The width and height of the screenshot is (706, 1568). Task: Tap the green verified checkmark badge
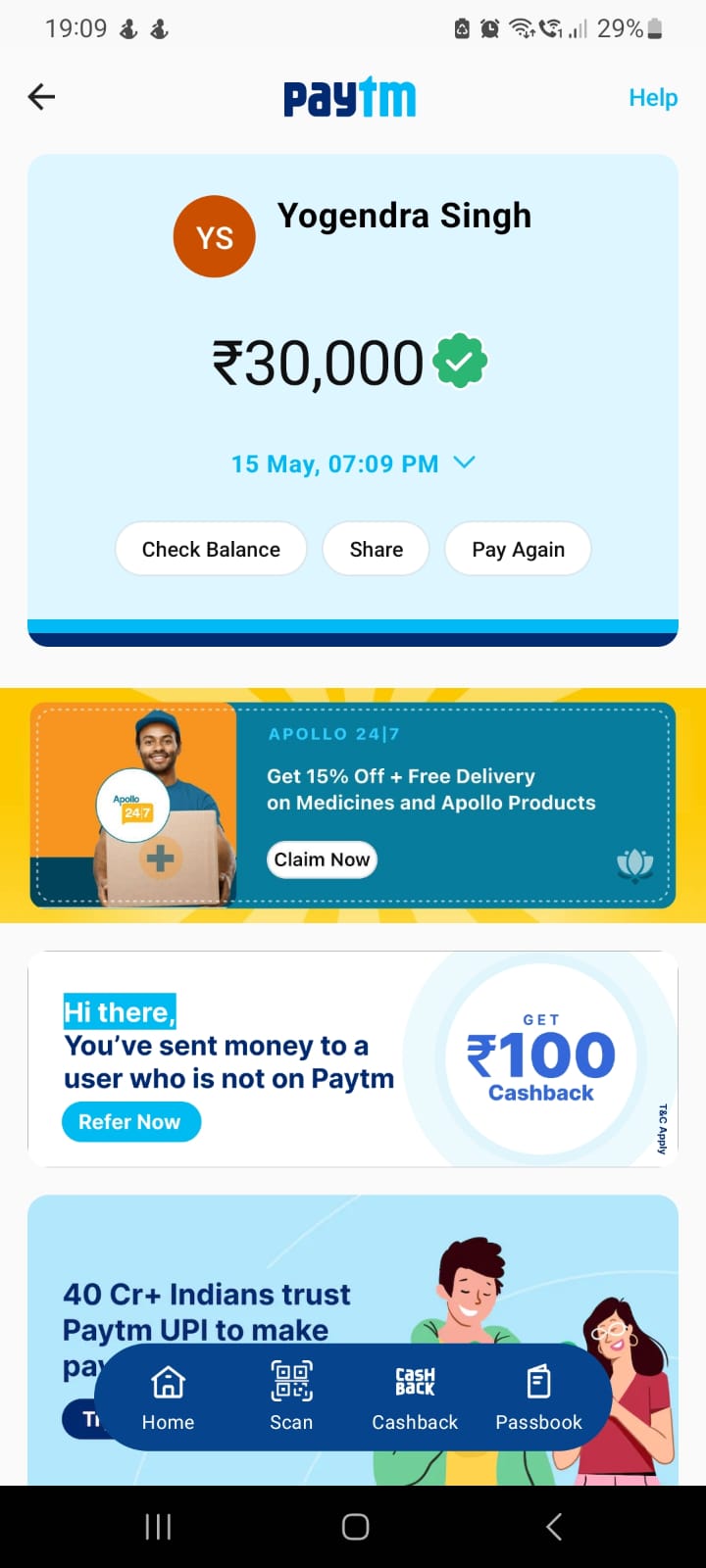tap(461, 361)
